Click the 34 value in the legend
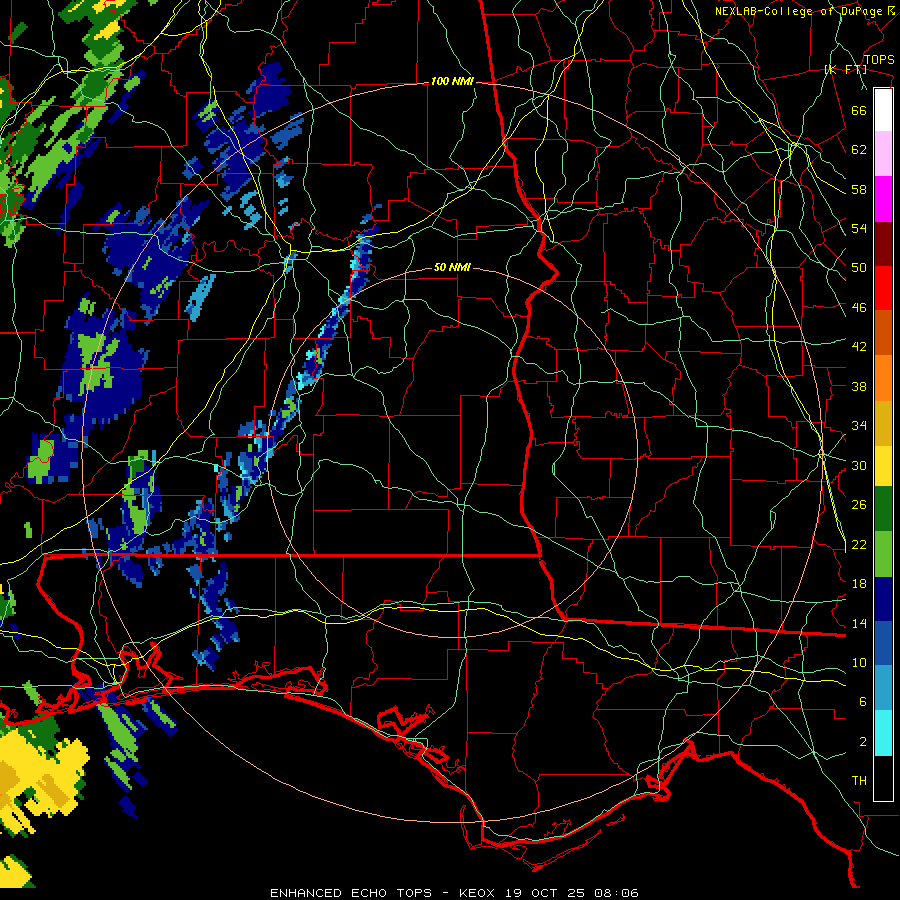This screenshot has width=900, height=900. [859, 426]
